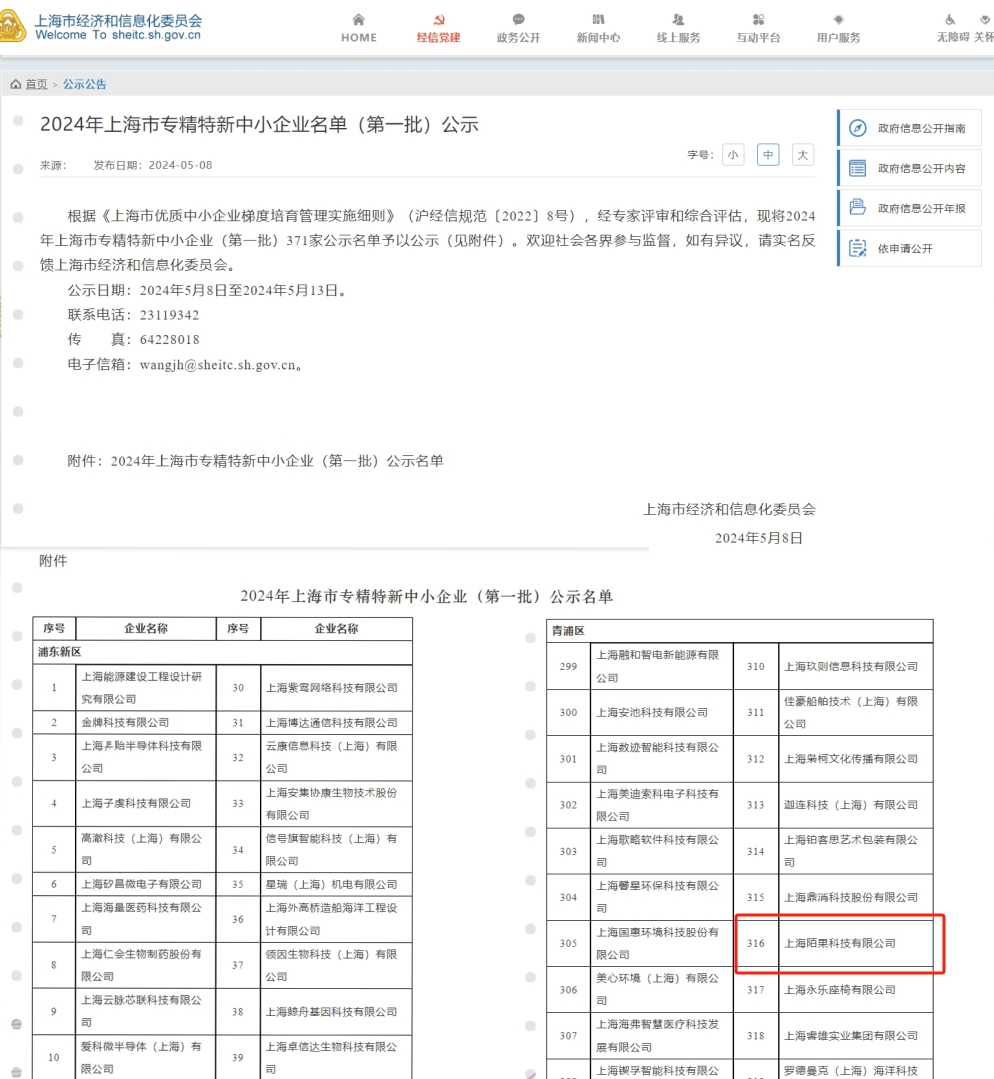This screenshot has width=994, height=1079.
Task: Click the 无障碍 wheelchair accessibility icon
Action: coord(950,19)
